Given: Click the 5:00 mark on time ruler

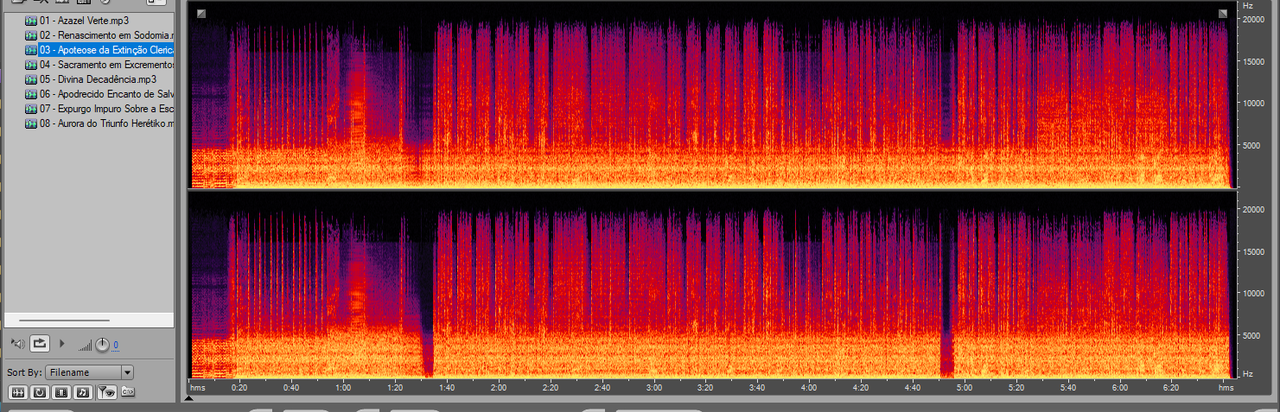Looking at the screenshot, I should [x=964, y=387].
